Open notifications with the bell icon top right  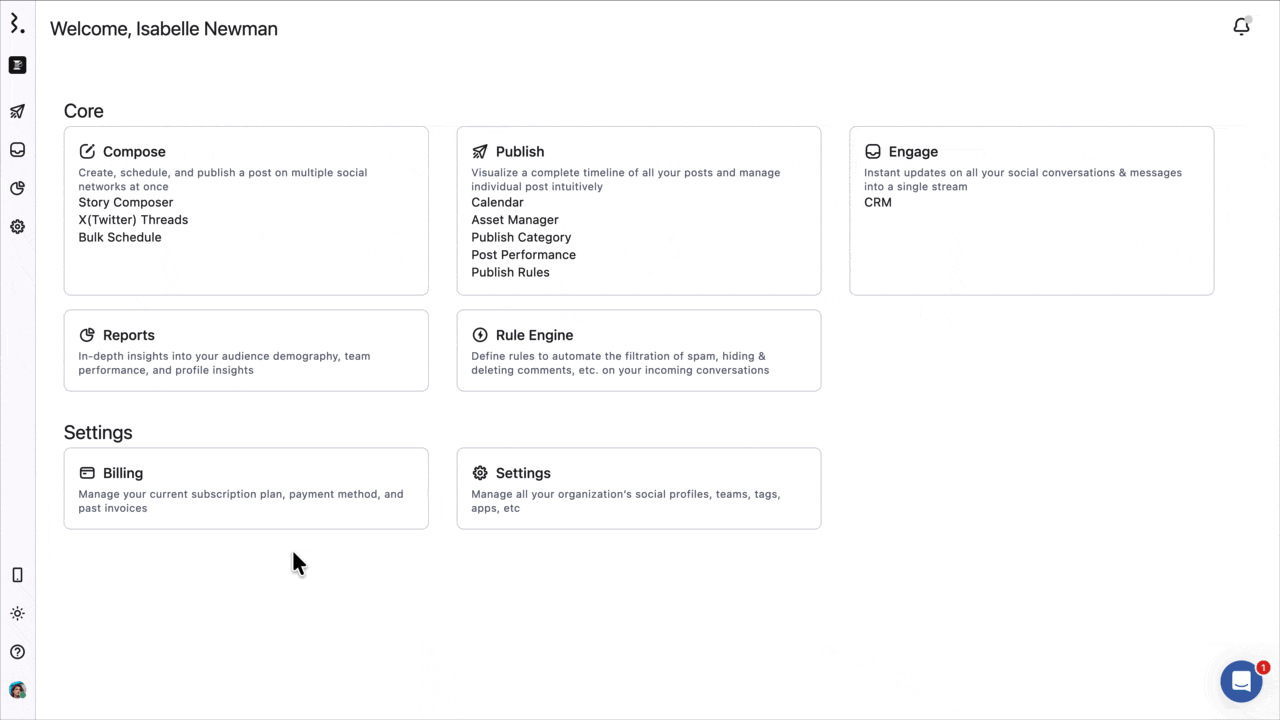pyautogui.click(x=1241, y=27)
